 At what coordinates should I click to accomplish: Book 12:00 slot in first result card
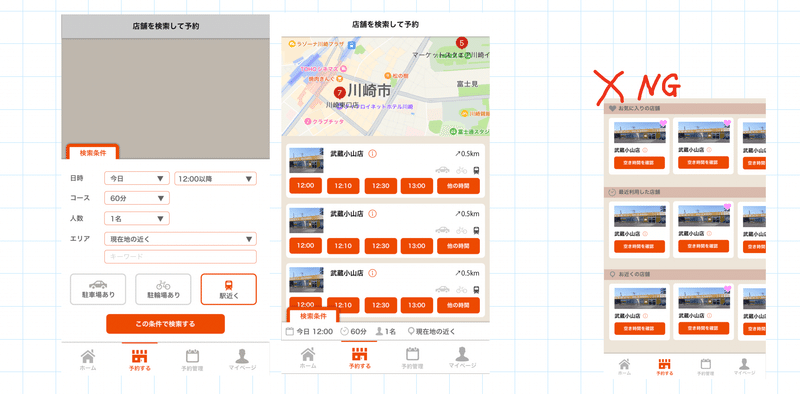click(x=306, y=186)
